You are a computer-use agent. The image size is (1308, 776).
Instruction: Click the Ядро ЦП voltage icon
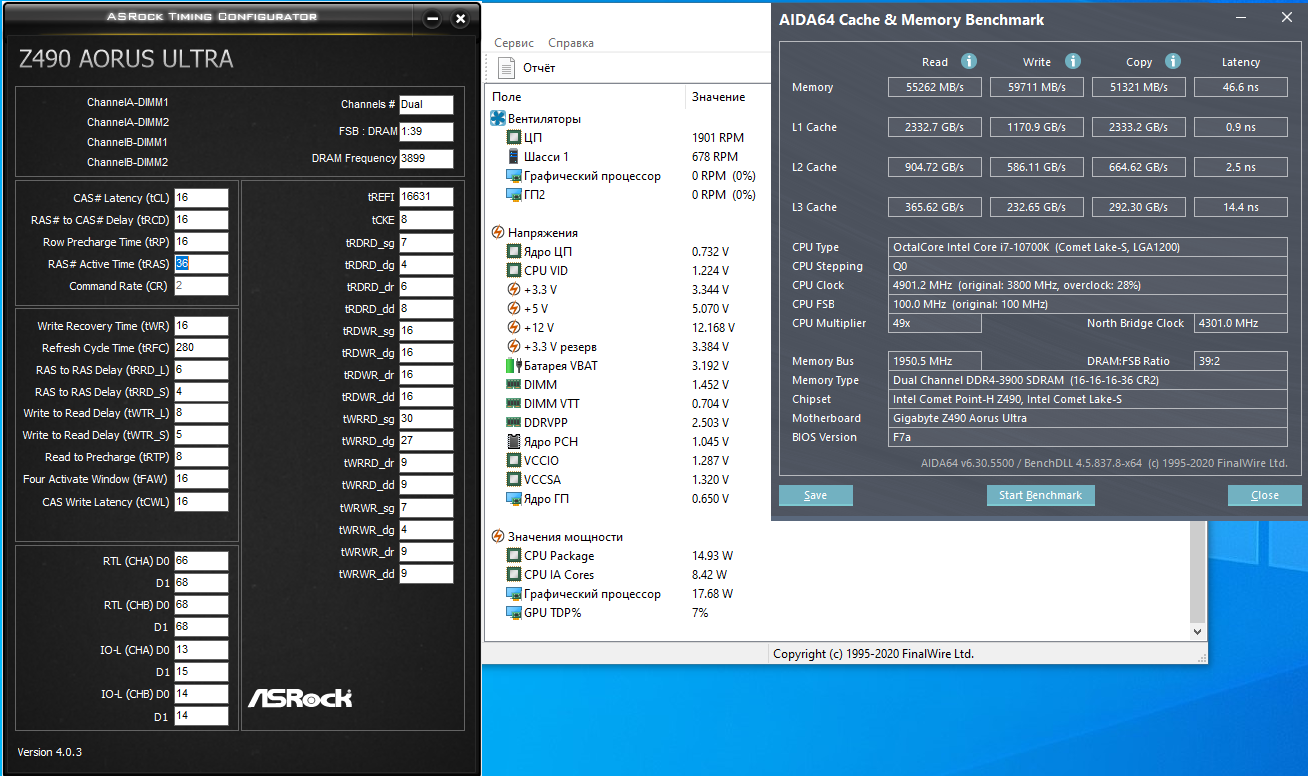coord(514,251)
